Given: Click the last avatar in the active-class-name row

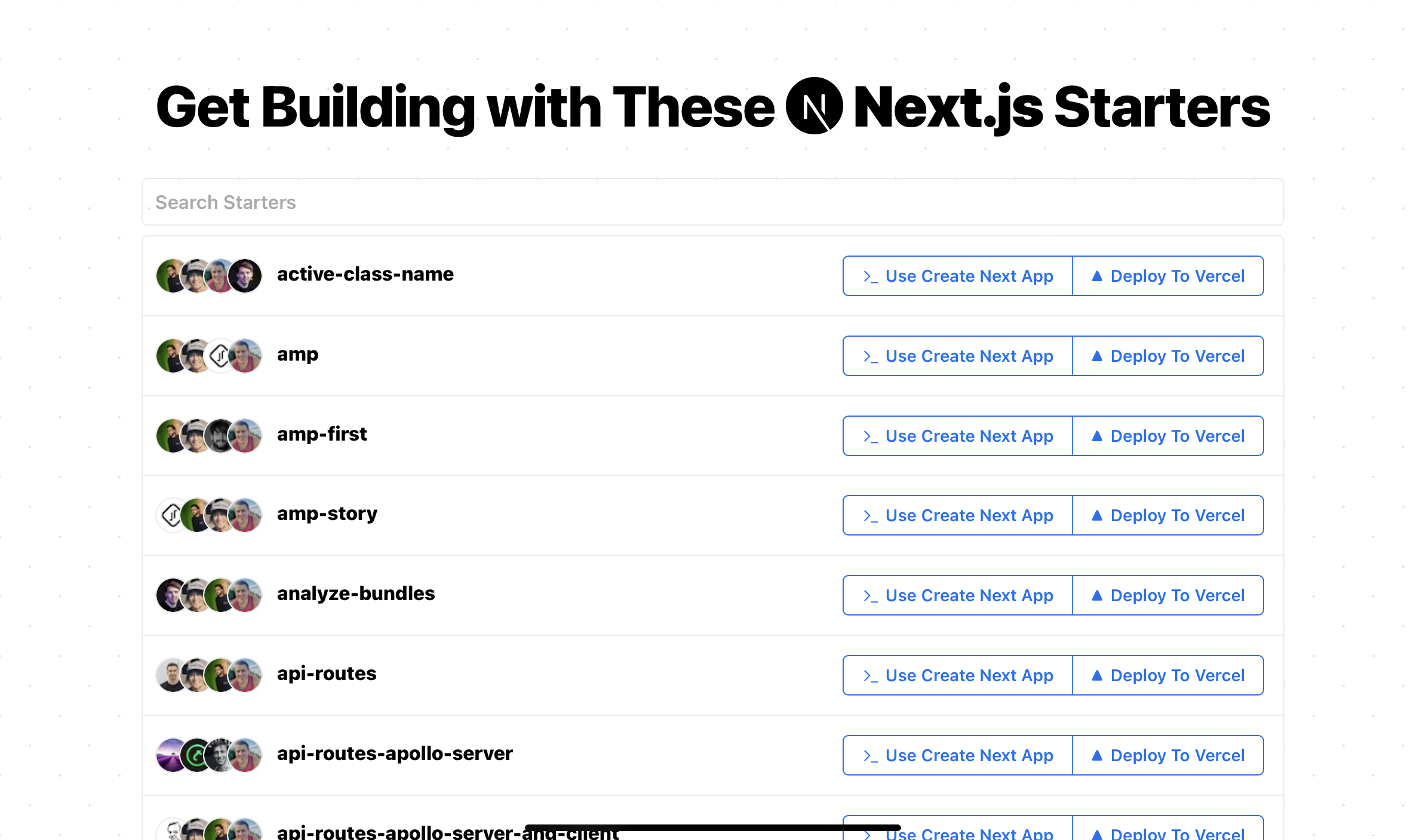Looking at the screenshot, I should tap(246, 276).
